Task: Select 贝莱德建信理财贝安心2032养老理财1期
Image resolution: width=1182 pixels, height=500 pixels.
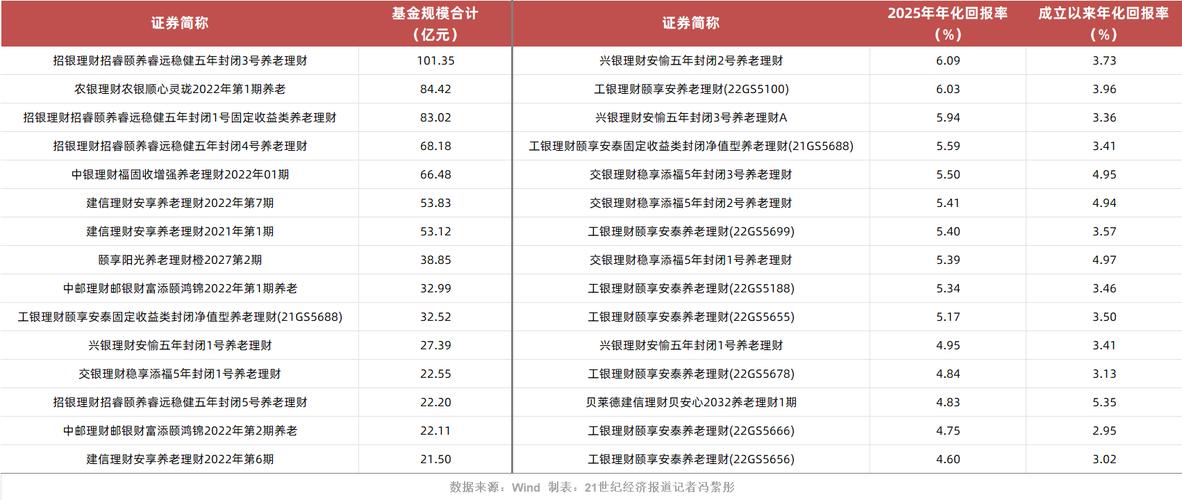Action: pos(691,403)
